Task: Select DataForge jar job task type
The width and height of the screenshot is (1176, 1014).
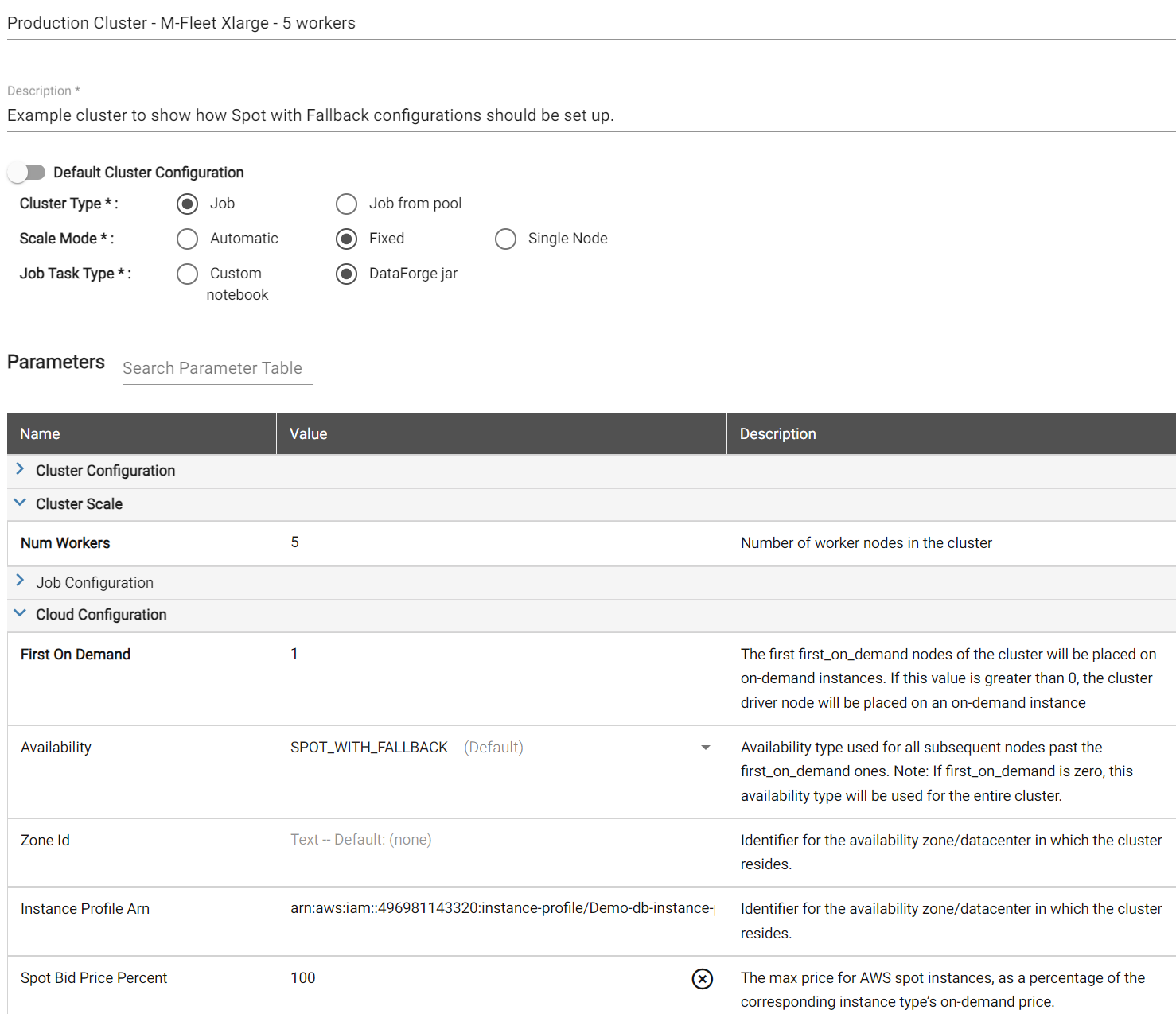Action: [346, 274]
